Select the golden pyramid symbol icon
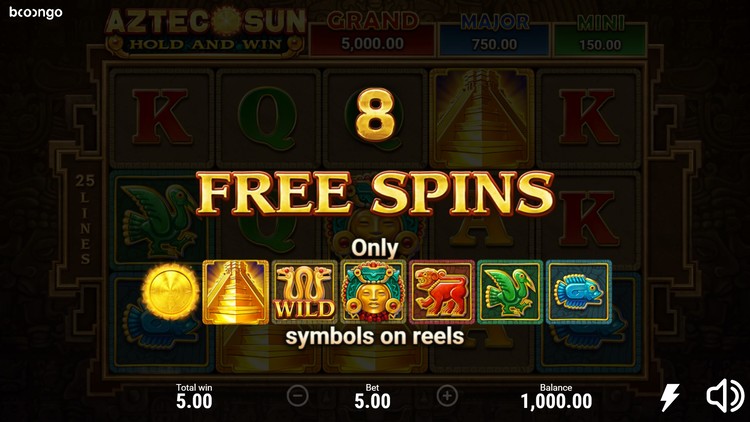The image size is (750, 422). pyautogui.click(x=236, y=292)
